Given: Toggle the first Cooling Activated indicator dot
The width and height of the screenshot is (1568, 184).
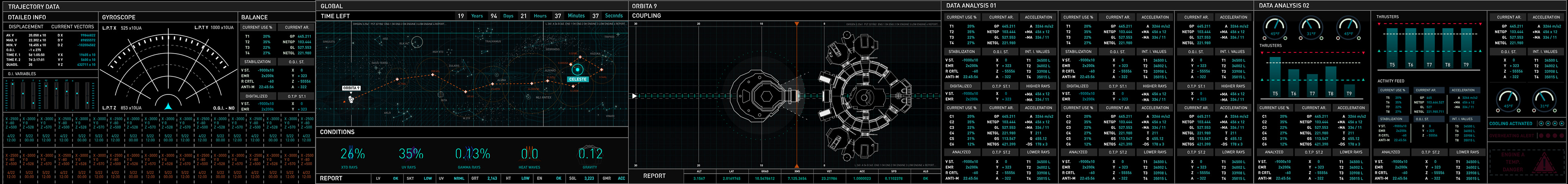Looking at the screenshot, I should [1541, 123].
